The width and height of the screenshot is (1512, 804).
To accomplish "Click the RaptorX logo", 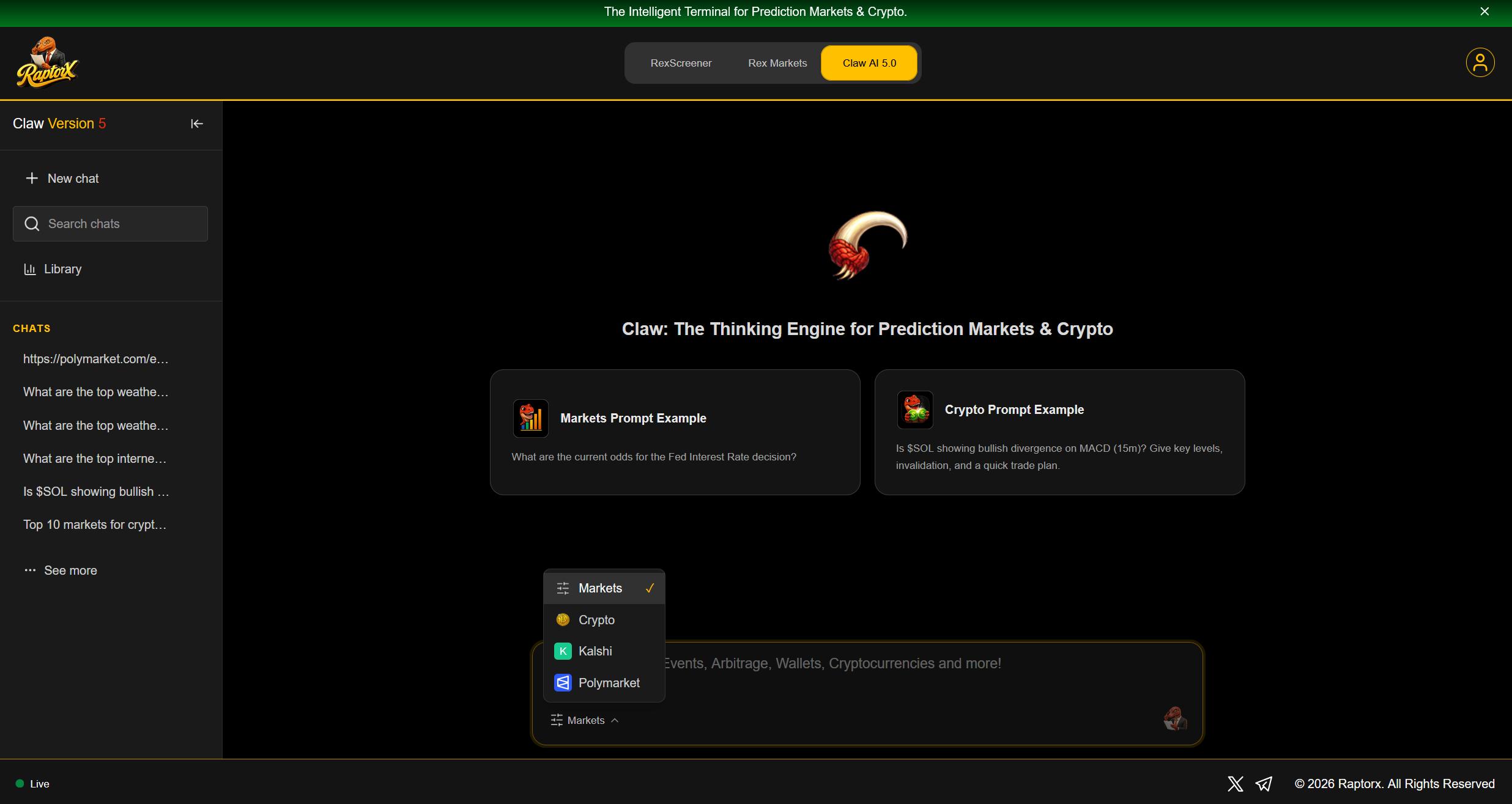I will coord(48,63).
